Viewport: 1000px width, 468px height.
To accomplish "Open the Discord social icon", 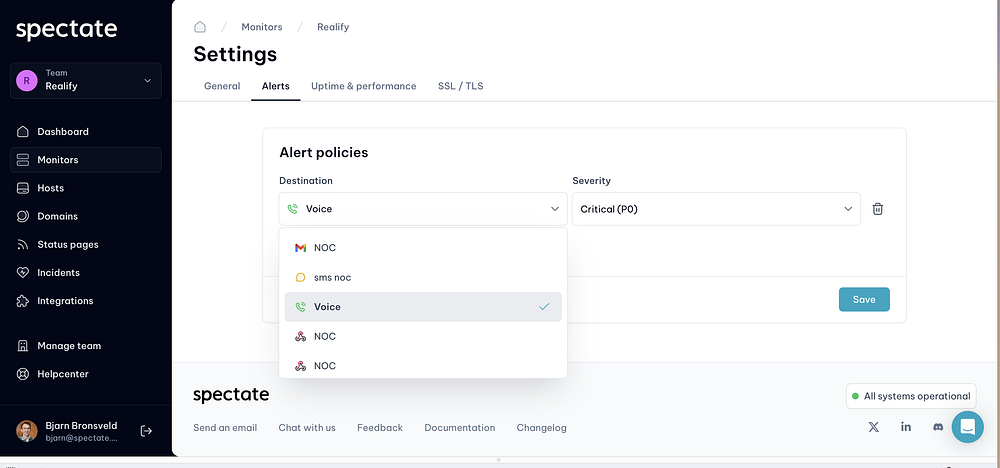I will pos(937,427).
